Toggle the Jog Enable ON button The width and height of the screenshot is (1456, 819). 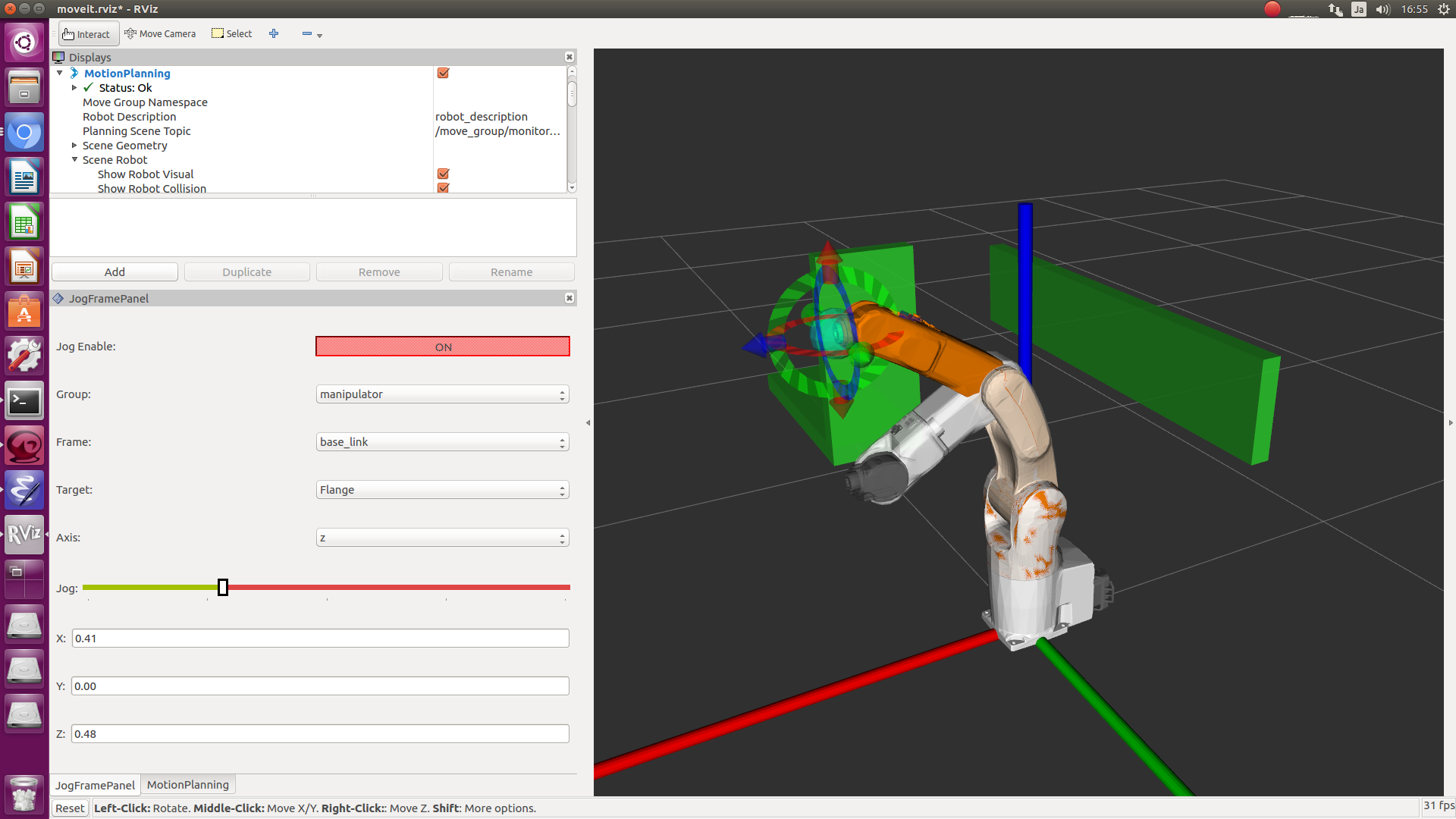point(443,346)
